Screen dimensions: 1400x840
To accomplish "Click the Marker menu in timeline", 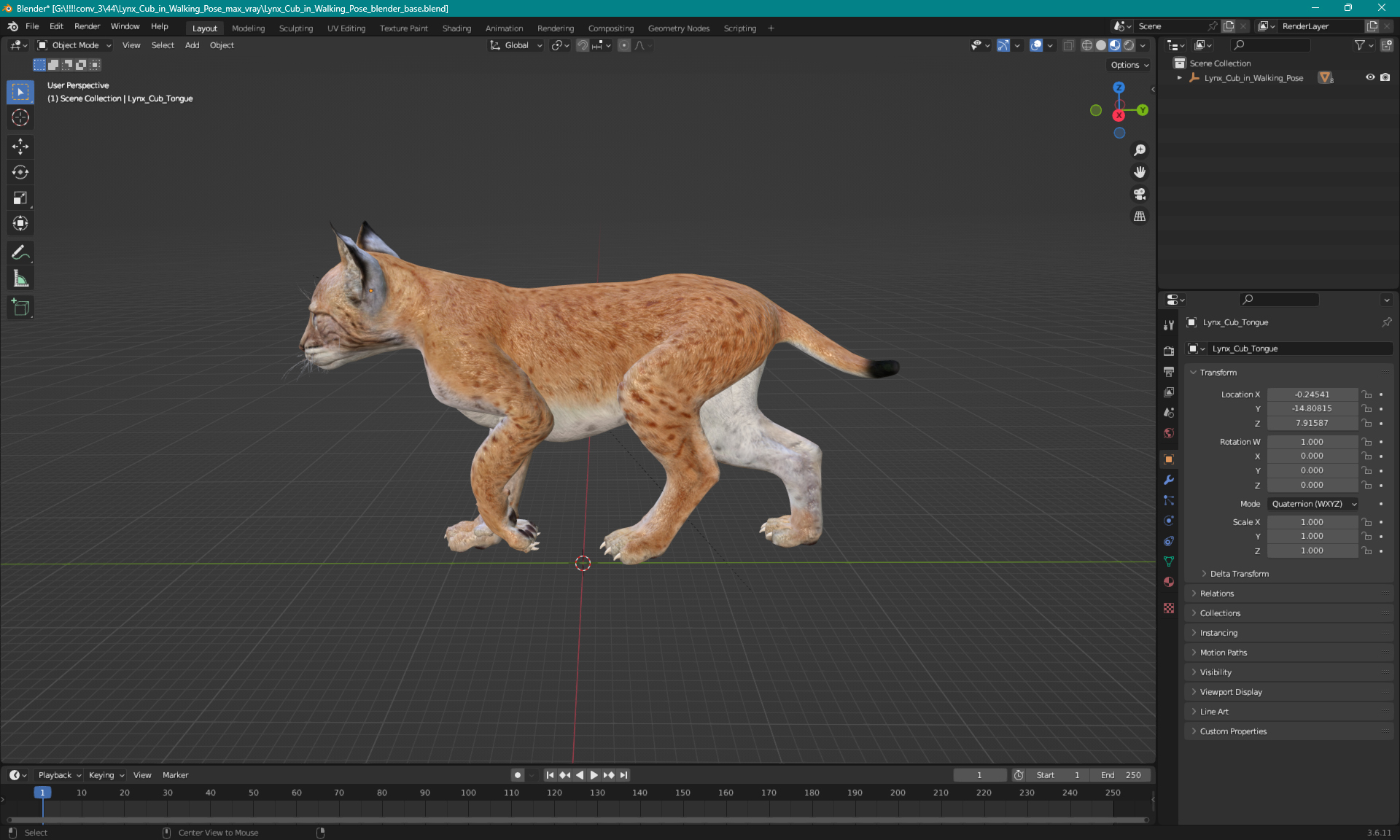I will pyautogui.click(x=175, y=775).
